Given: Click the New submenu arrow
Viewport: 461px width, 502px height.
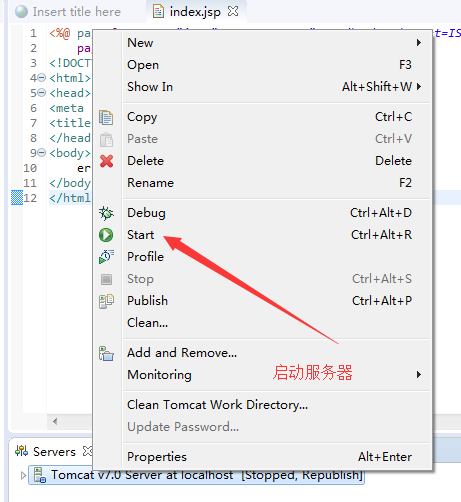Looking at the screenshot, I should point(419,43).
